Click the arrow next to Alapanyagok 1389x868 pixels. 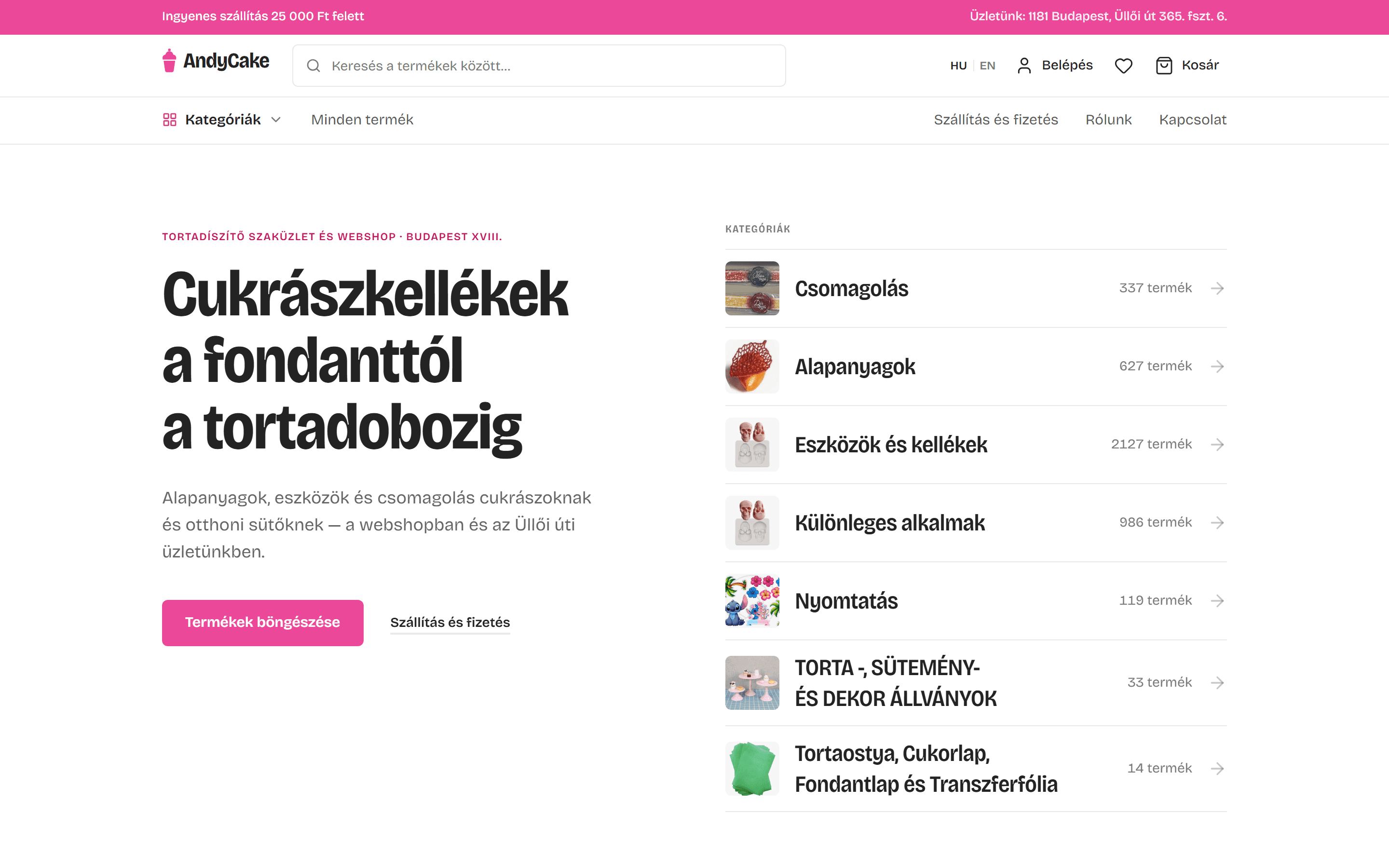[x=1217, y=366]
